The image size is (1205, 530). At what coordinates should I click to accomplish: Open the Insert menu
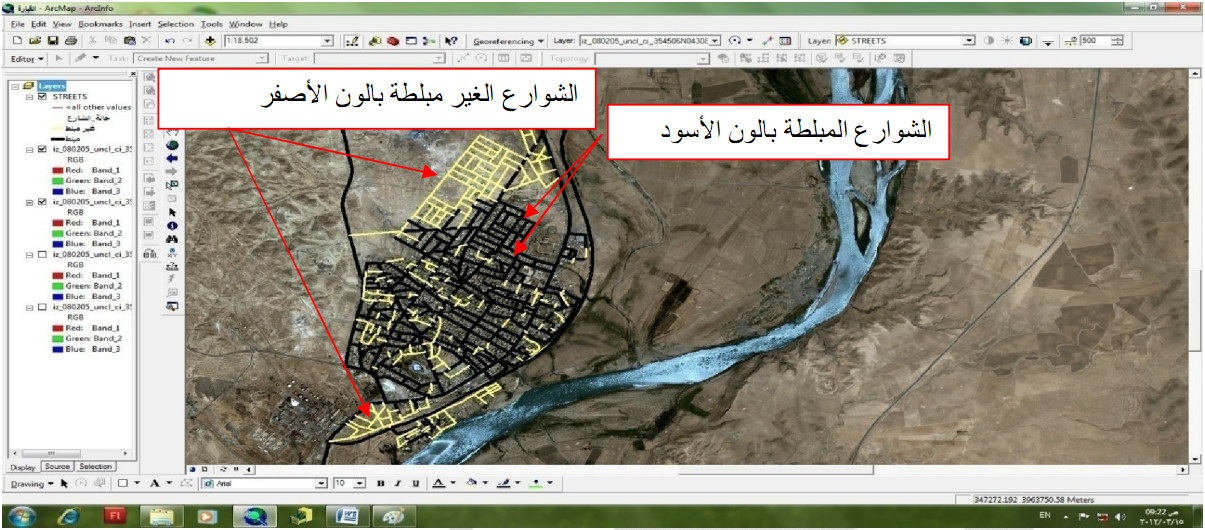click(140, 23)
